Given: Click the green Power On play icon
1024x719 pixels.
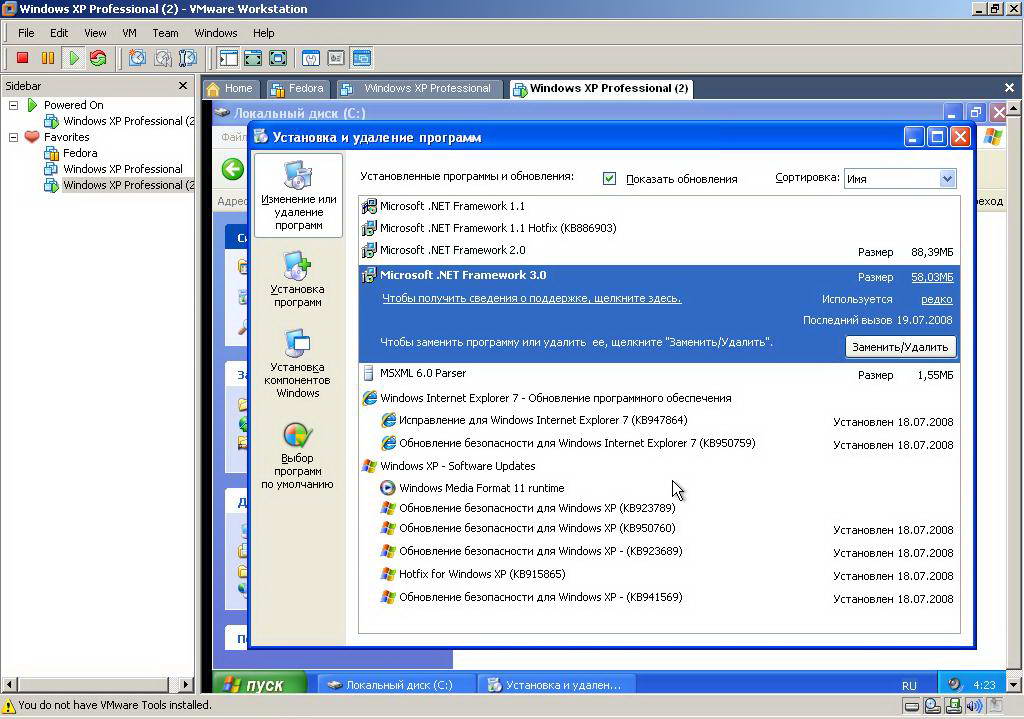Looking at the screenshot, I should click(73, 59).
